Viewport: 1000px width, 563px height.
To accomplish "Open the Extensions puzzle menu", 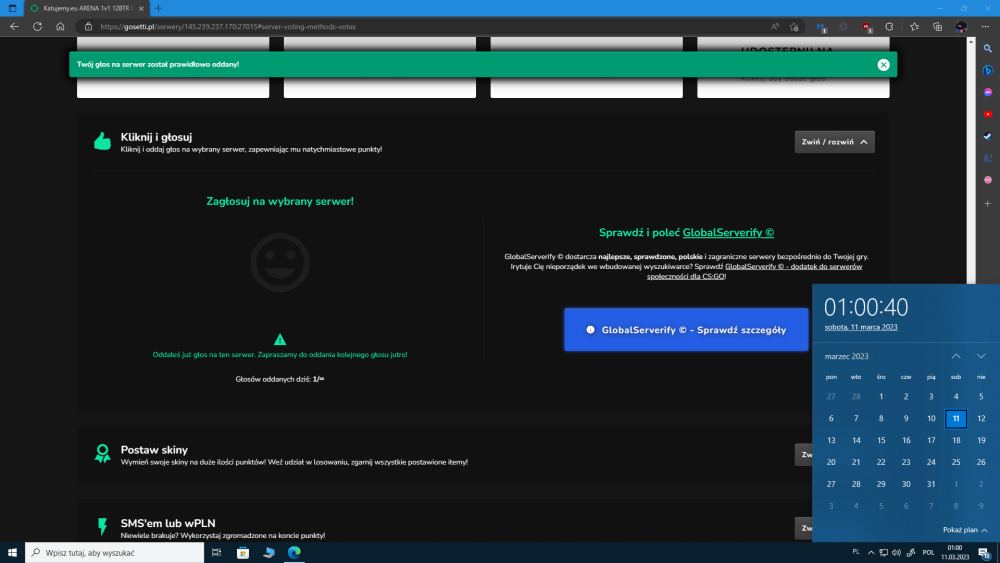I will click(890, 27).
